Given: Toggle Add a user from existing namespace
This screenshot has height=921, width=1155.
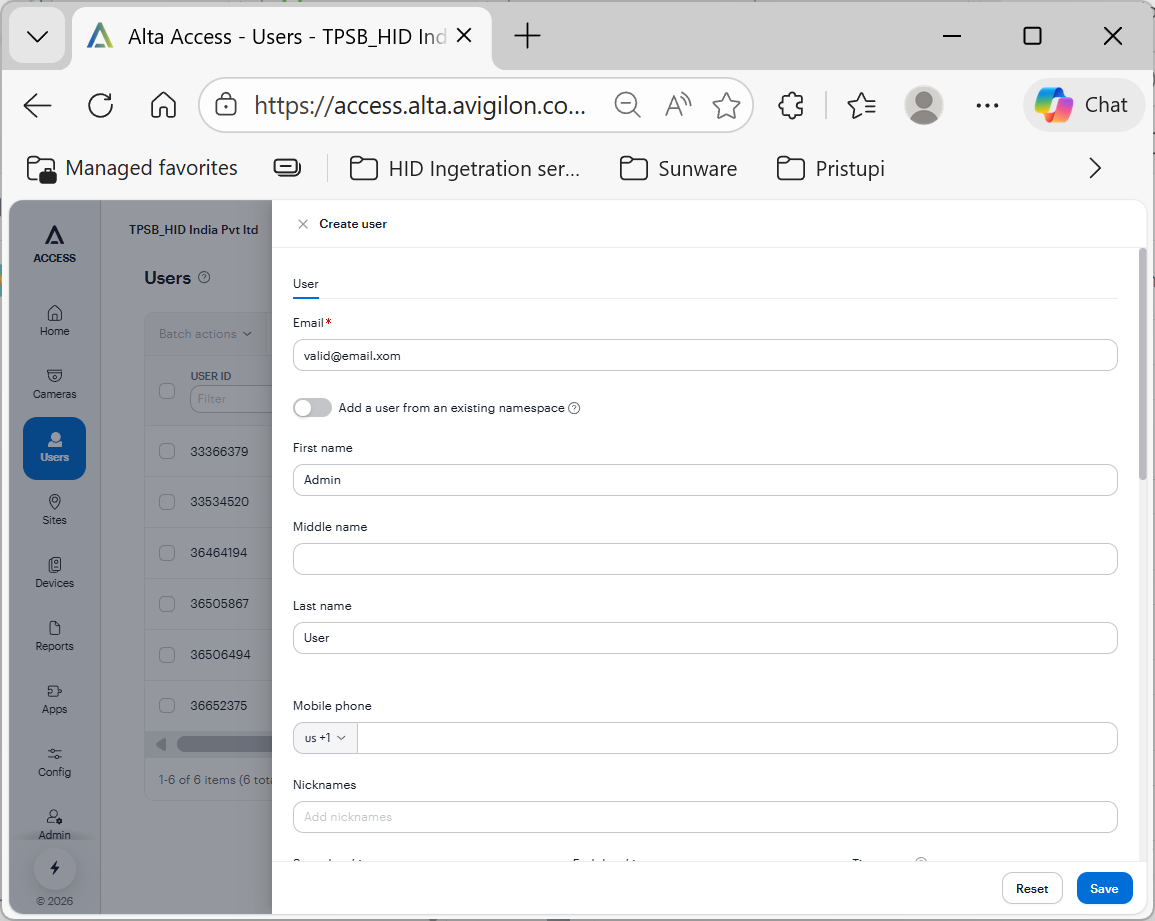Looking at the screenshot, I should click(312, 408).
